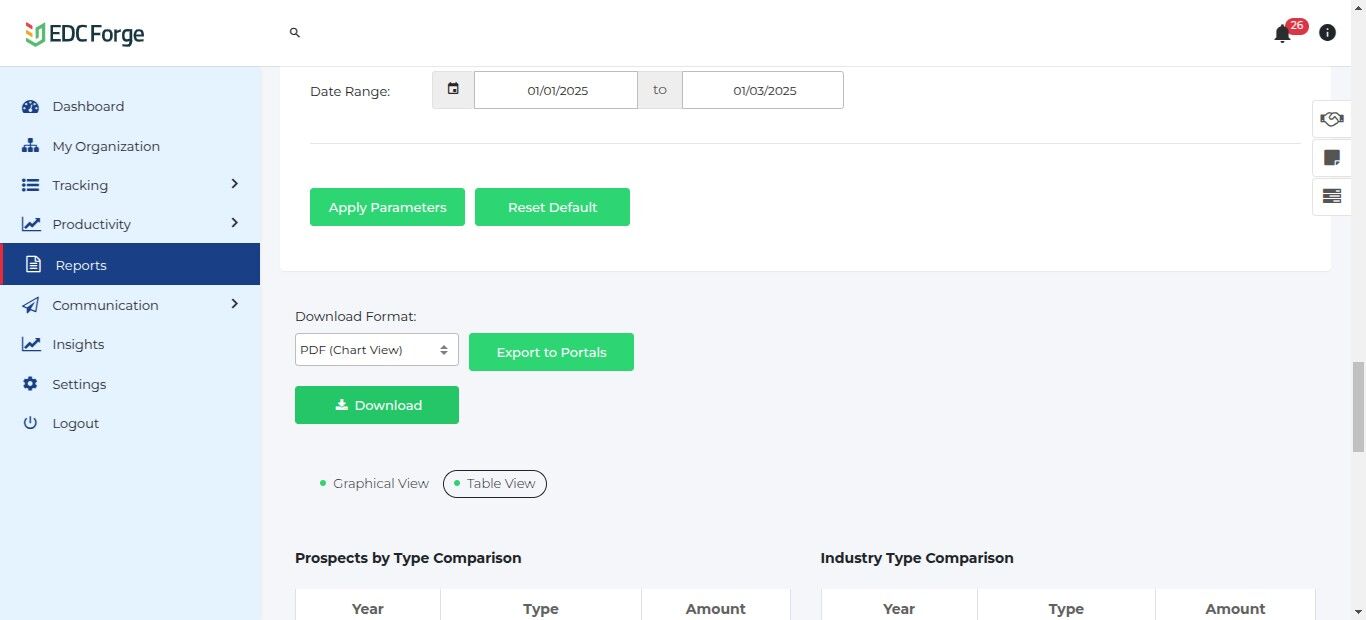Expand the Productivity submenu
The image size is (1366, 620).
(x=234, y=223)
